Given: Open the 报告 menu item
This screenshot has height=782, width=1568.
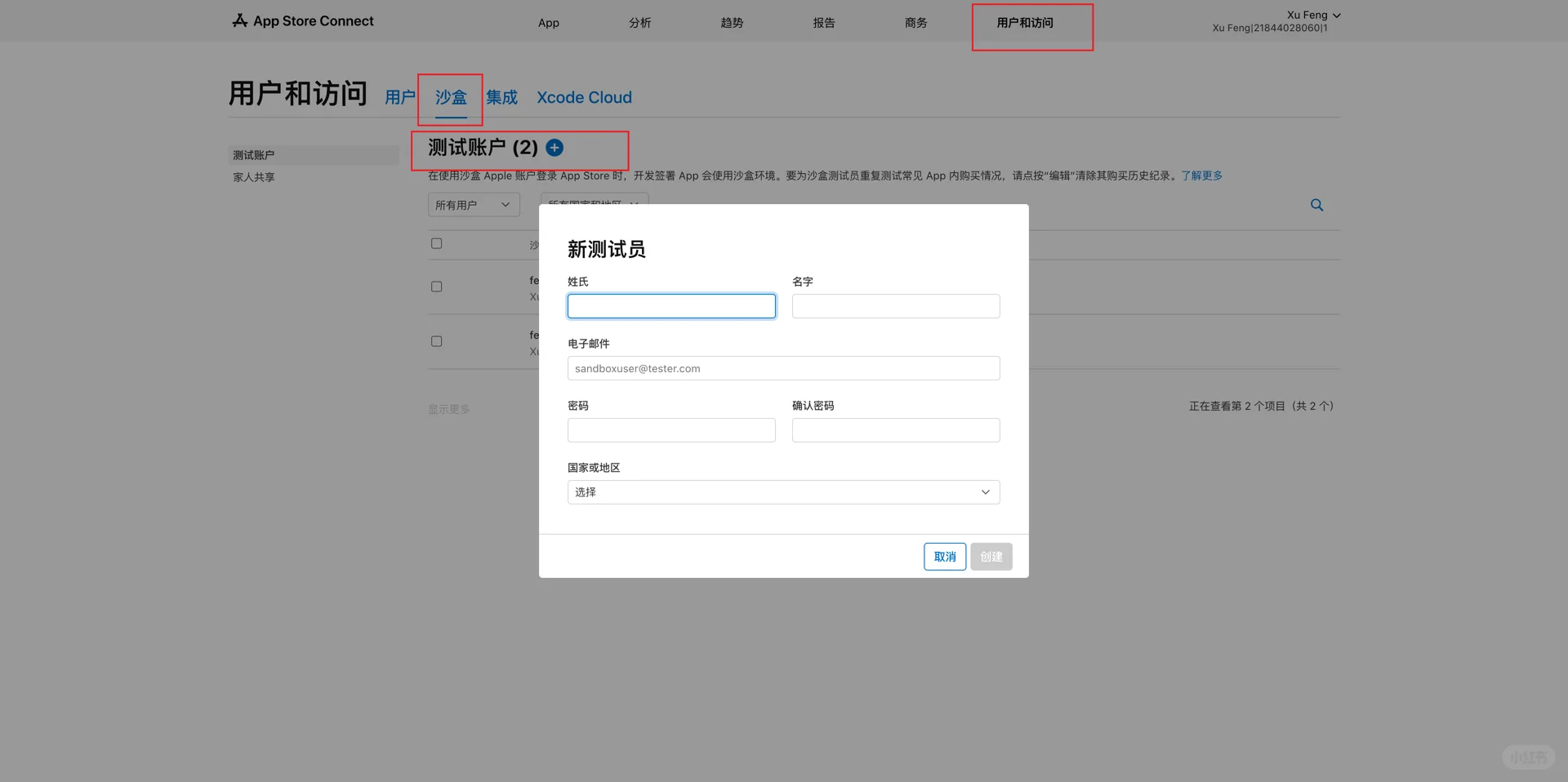Looking at the screenshot, I should (x=824, y=23).
